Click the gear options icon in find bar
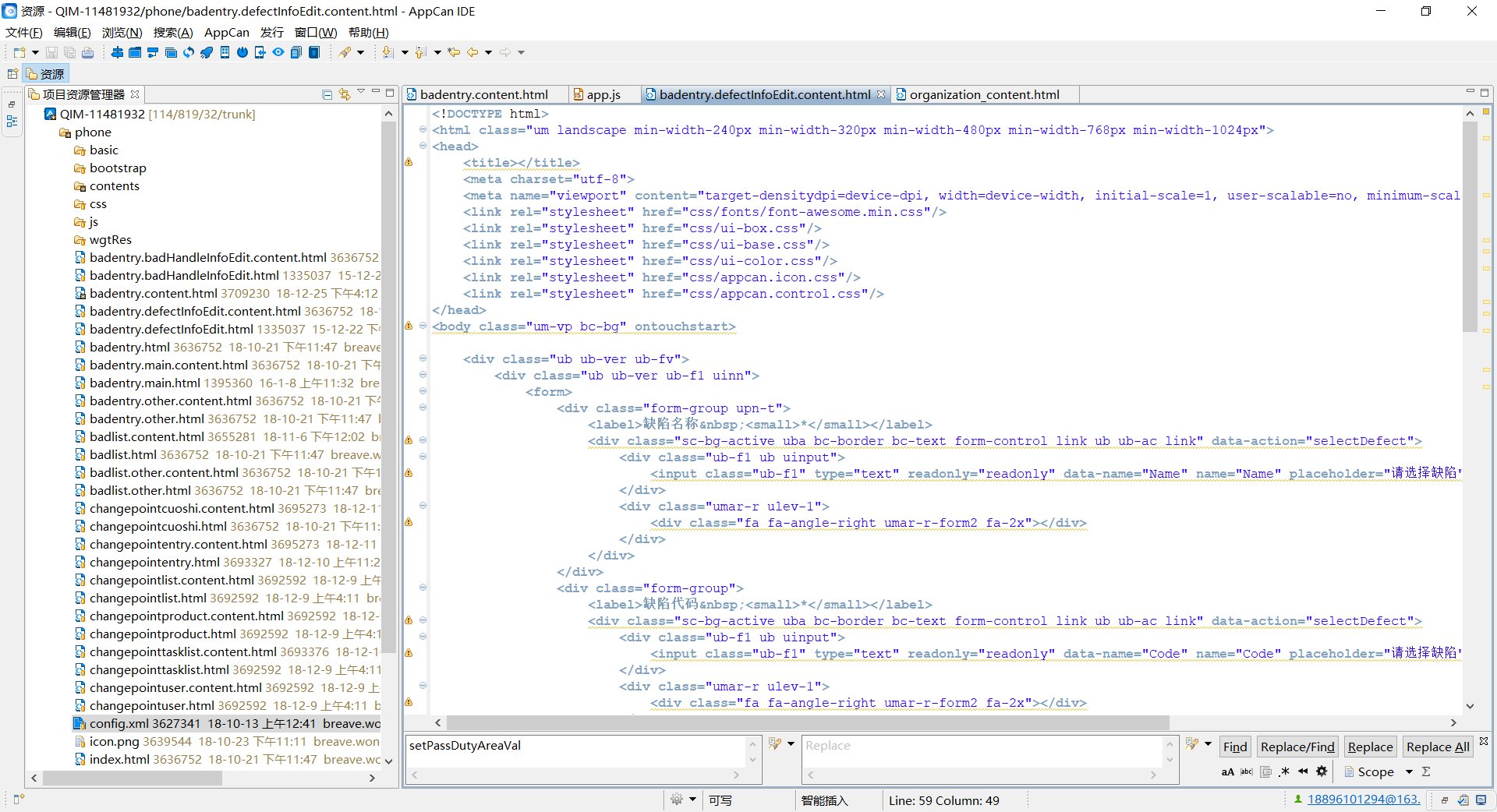The height and width of the screenshot is (812, 1497). point(1322,771)
